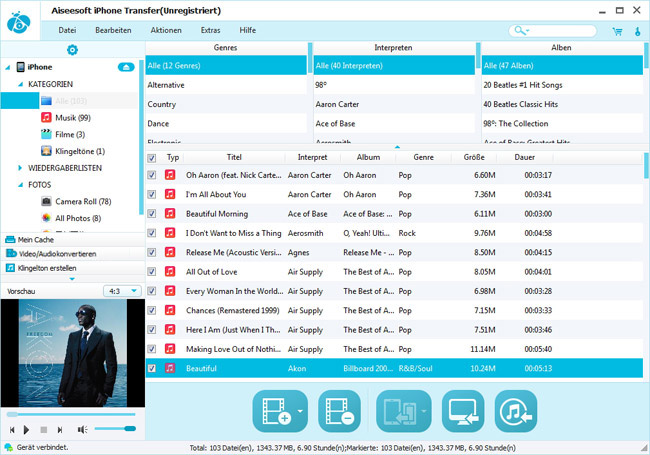Uncheck Every Woman In the World checkbox

pyautogui.click(x=152, y=291)
